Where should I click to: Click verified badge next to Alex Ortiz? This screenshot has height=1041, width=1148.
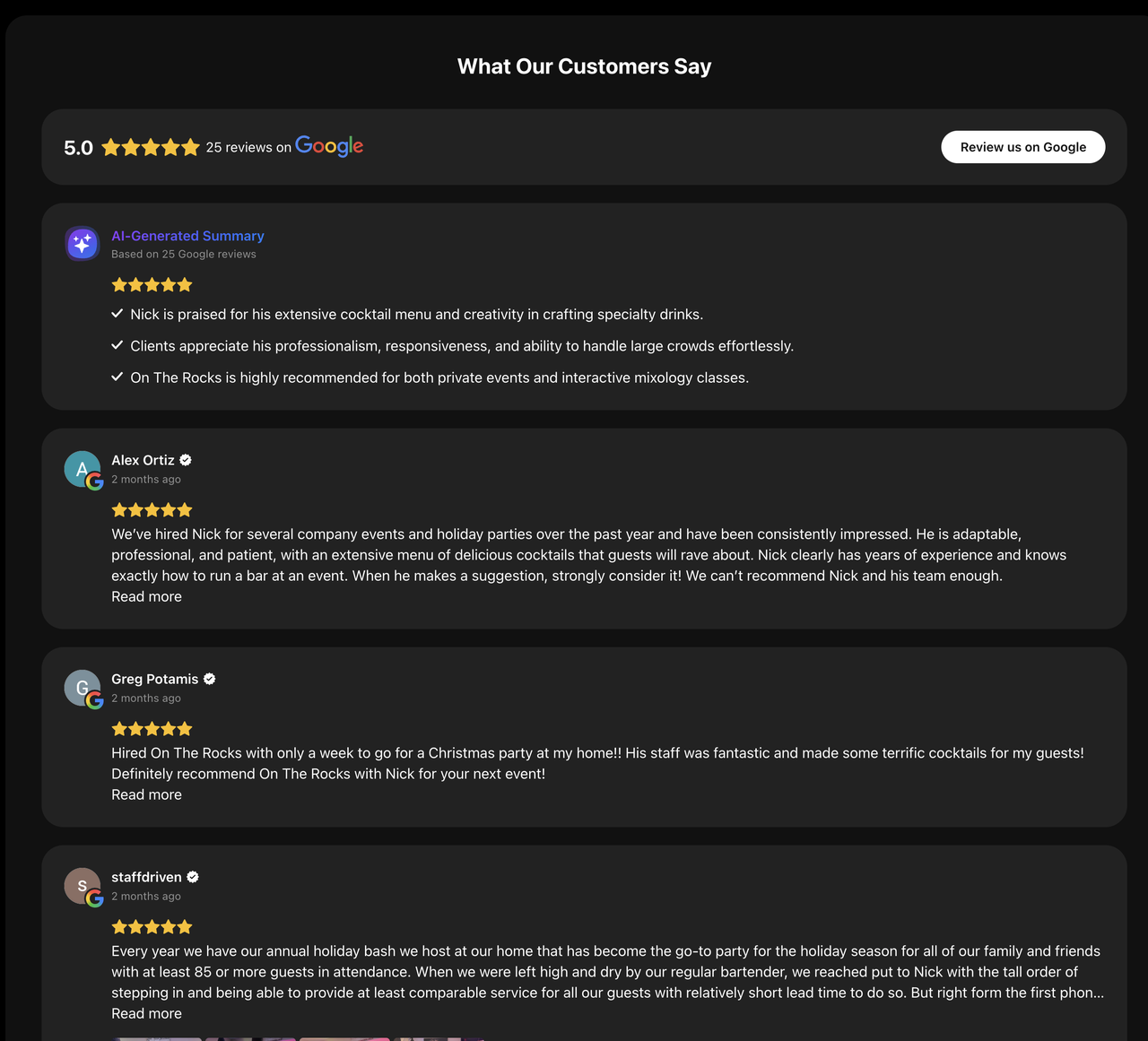coord(186,460)
